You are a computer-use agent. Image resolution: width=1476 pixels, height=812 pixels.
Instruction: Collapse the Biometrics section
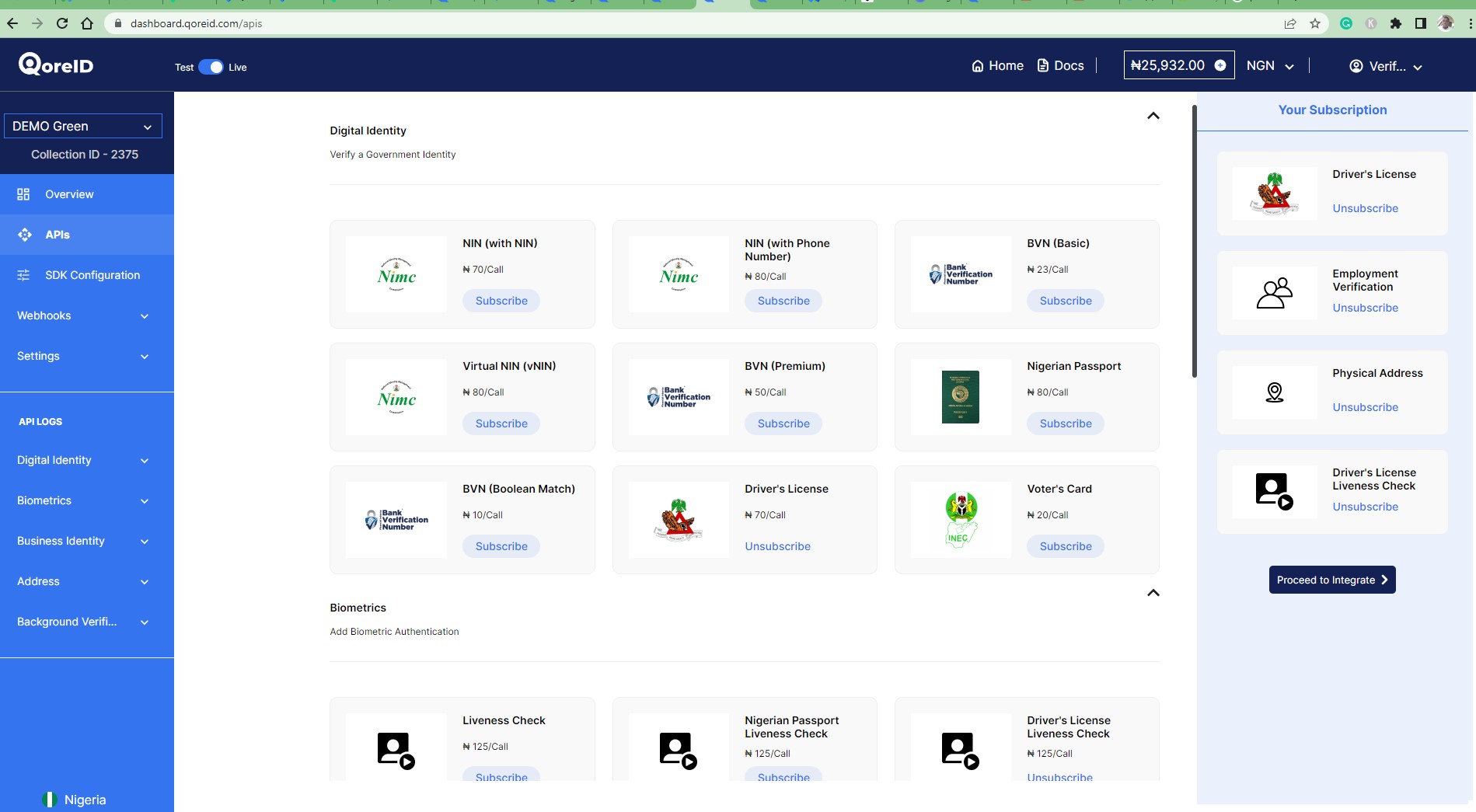pyautogui.click(x=1153, y=593)
